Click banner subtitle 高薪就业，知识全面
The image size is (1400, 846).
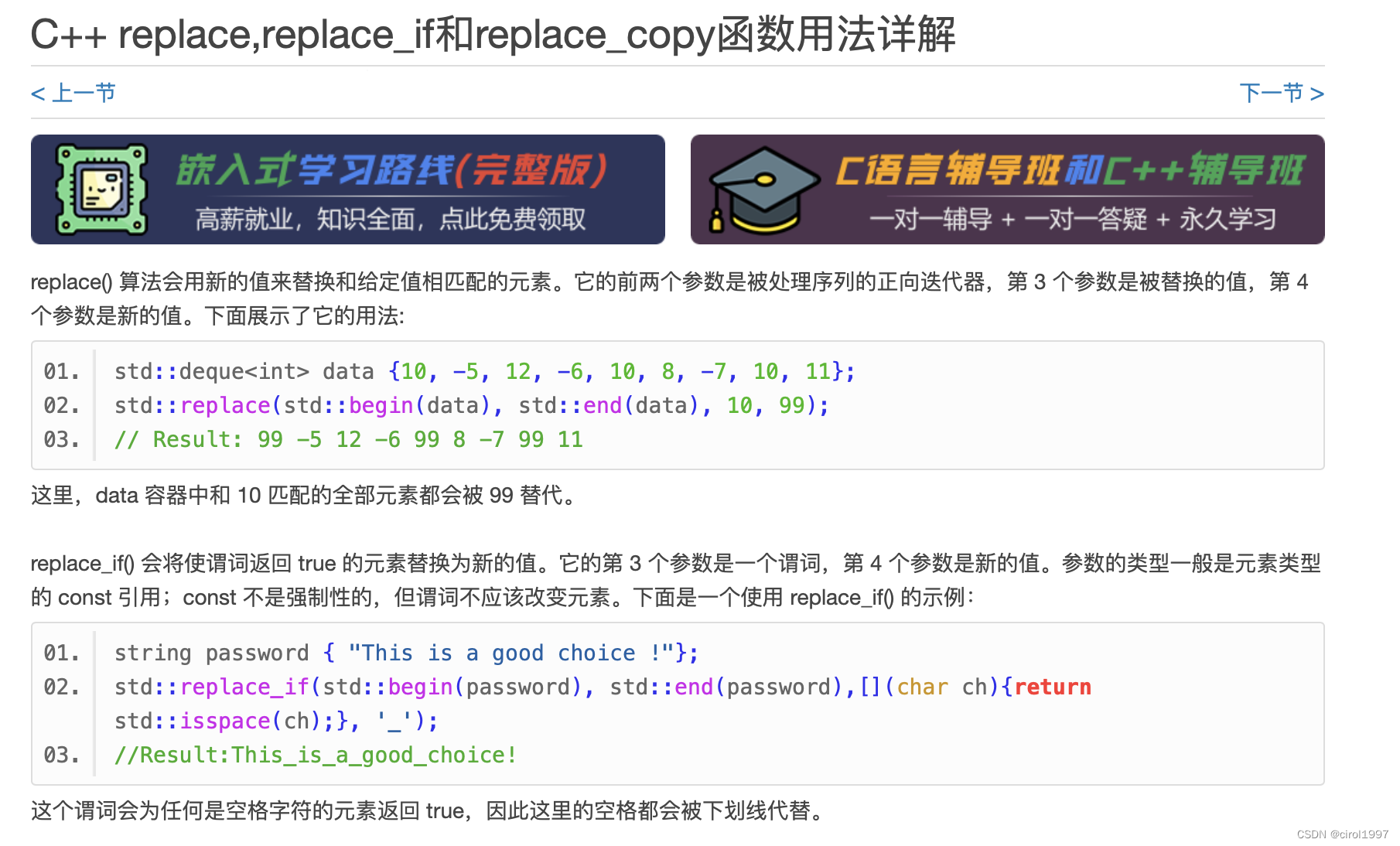(x=391, y=220)
